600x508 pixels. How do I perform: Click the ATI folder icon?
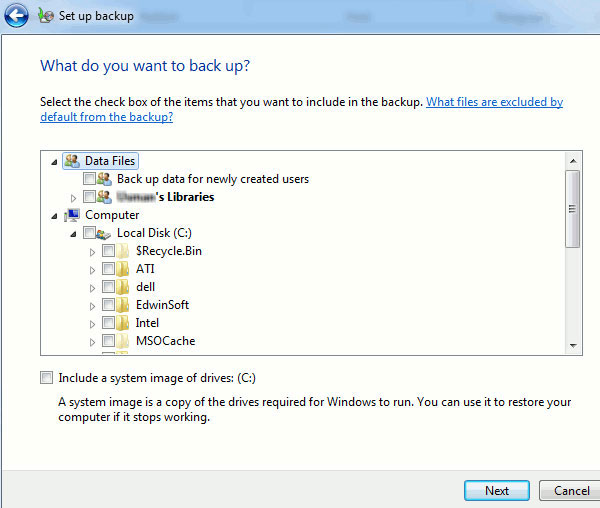(122, 269)
